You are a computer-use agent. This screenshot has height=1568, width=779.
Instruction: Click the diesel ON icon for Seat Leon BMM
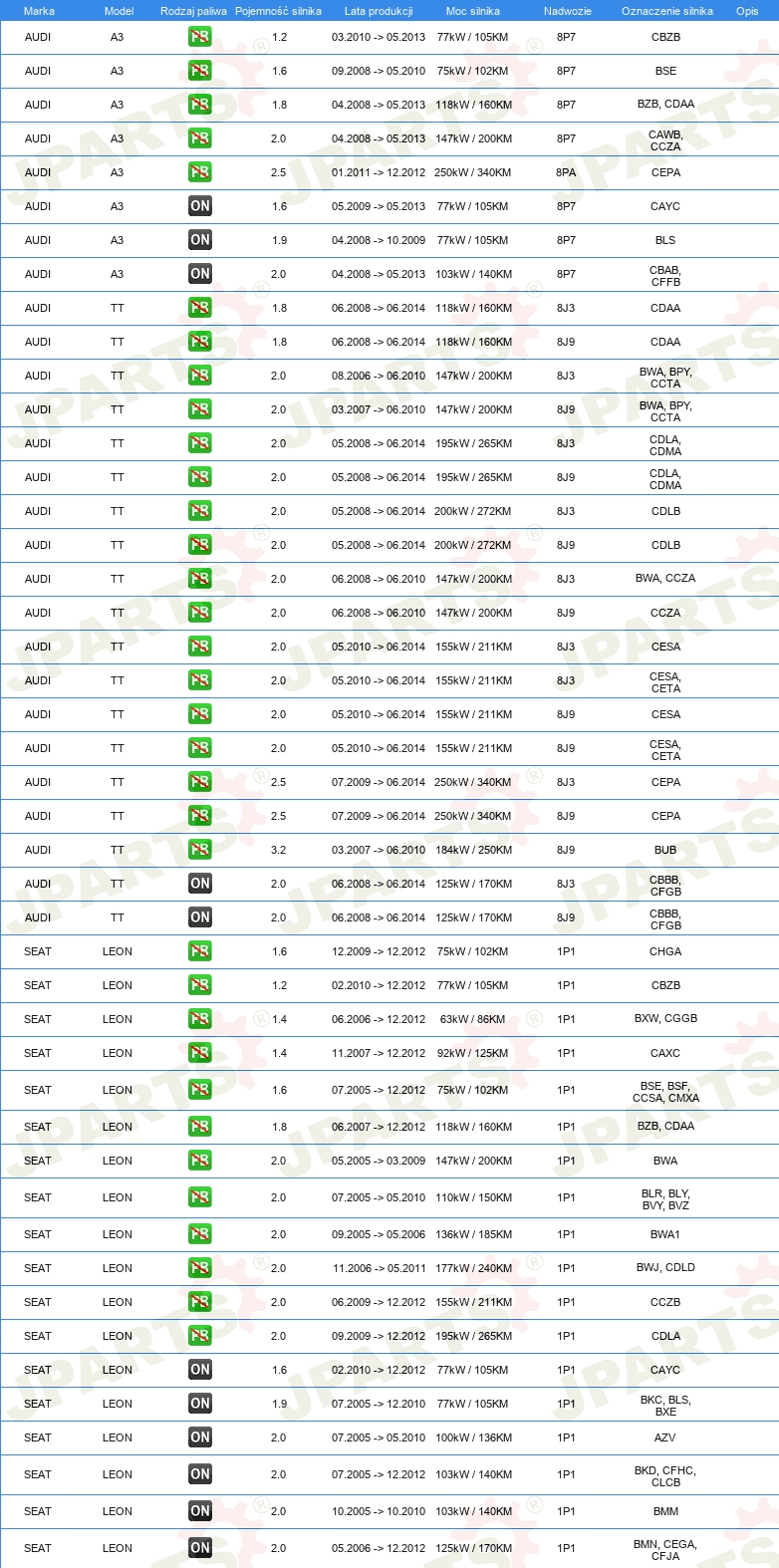coord(200,1511)
